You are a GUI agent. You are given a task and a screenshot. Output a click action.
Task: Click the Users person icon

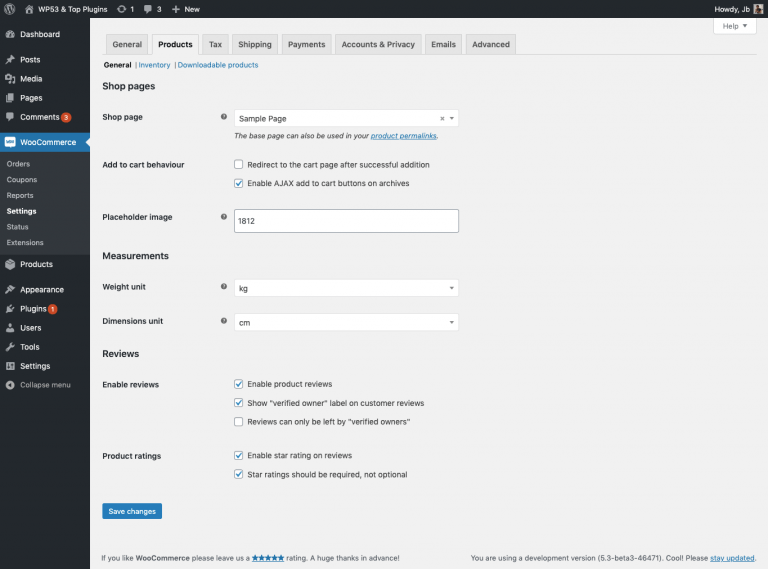click(x=10, y=328)
